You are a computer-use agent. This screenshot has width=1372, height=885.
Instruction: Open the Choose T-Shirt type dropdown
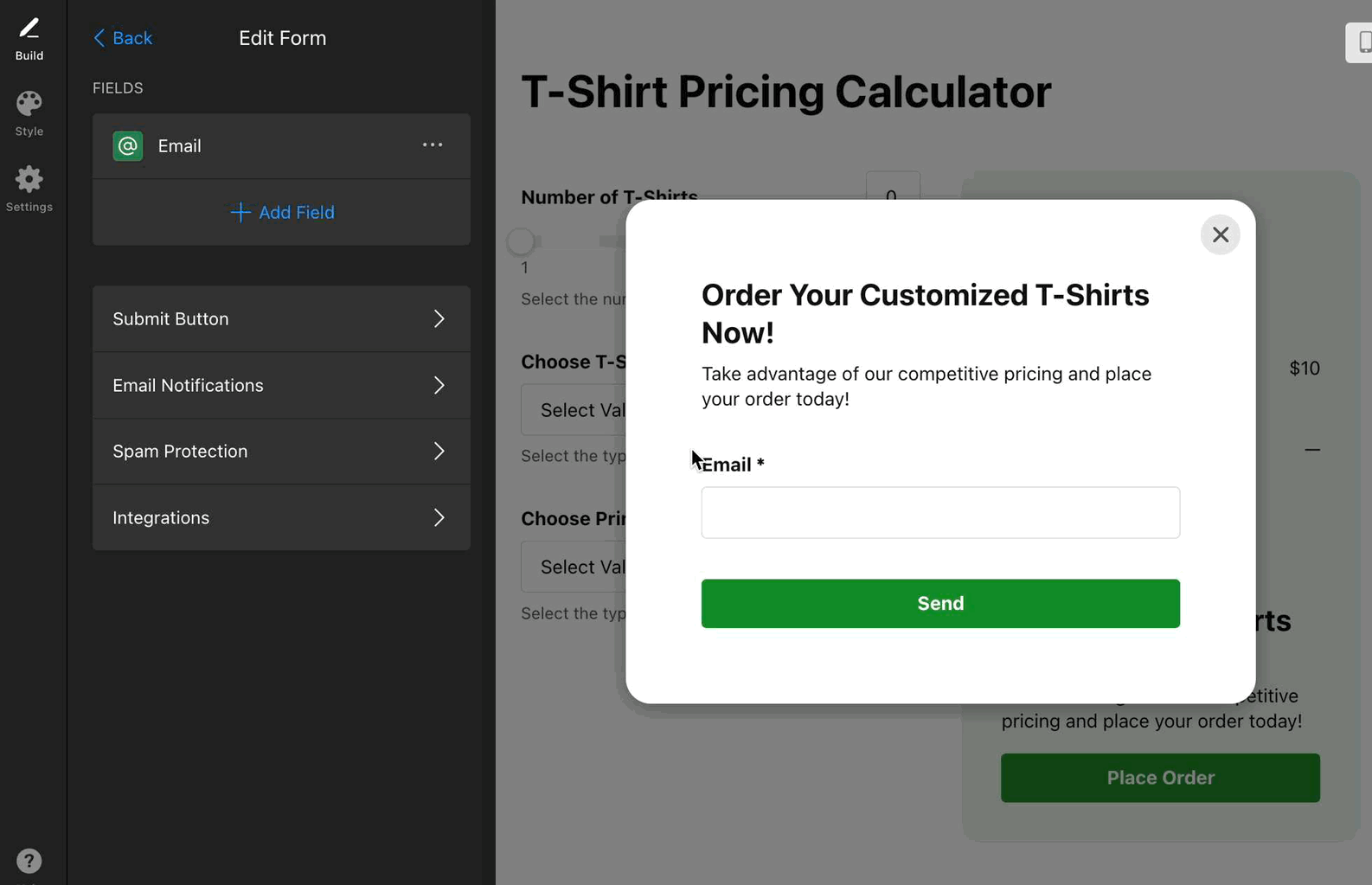click(573, 410)
